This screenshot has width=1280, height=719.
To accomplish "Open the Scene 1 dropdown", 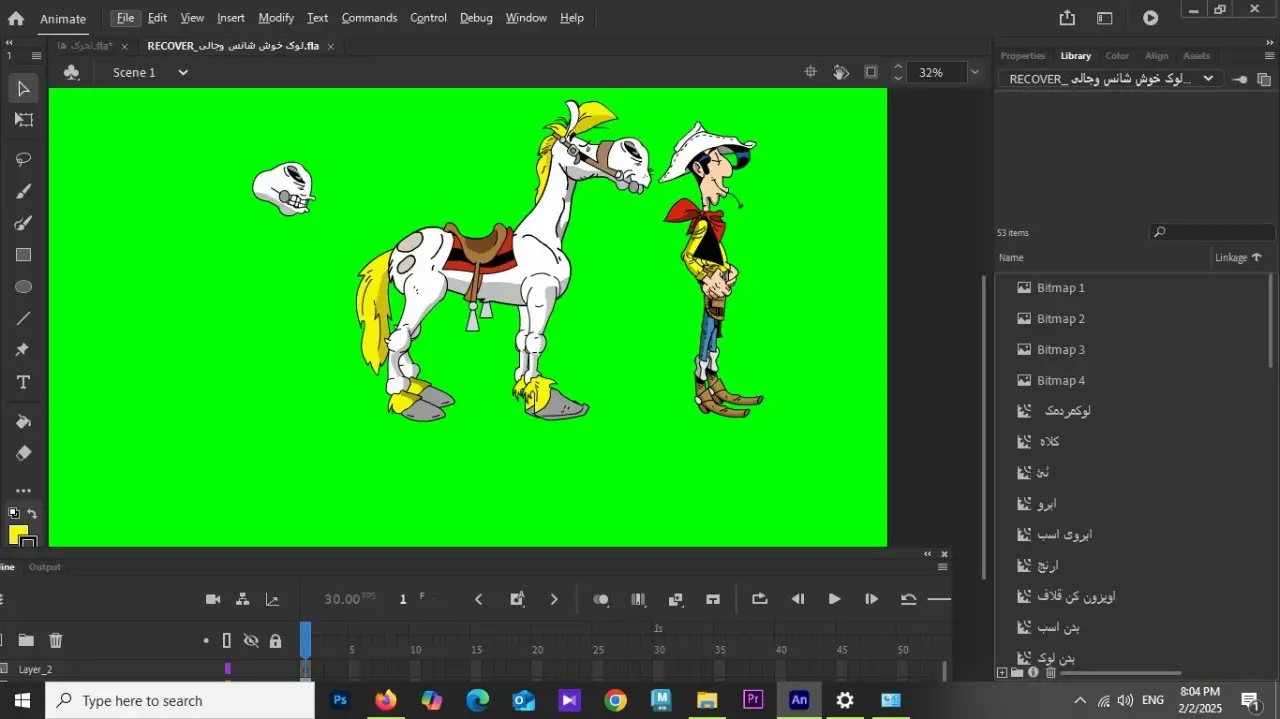I will (183, 72).
